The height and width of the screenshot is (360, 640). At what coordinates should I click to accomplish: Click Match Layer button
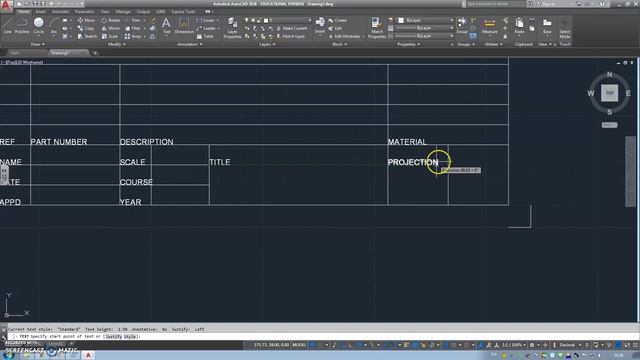291,36
